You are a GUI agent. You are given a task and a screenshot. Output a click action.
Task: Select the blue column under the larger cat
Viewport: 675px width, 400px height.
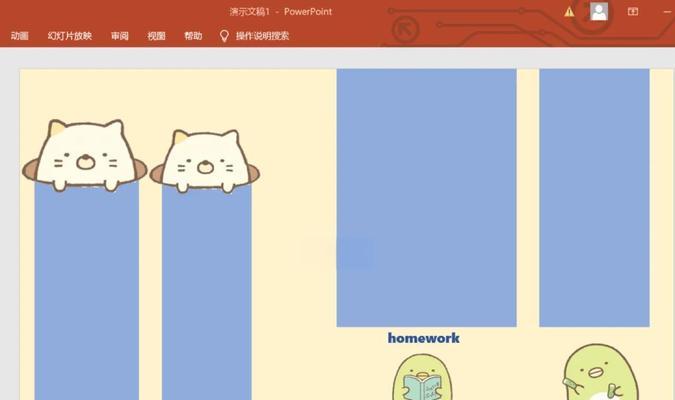[x=87, y=291]
